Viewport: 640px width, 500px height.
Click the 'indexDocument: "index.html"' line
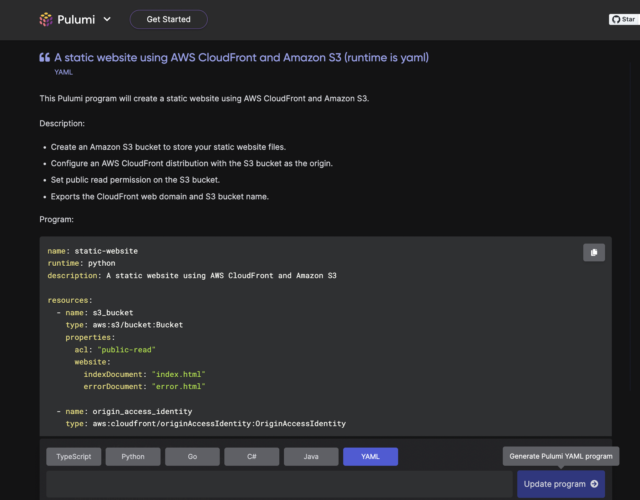tap(144, 374)
